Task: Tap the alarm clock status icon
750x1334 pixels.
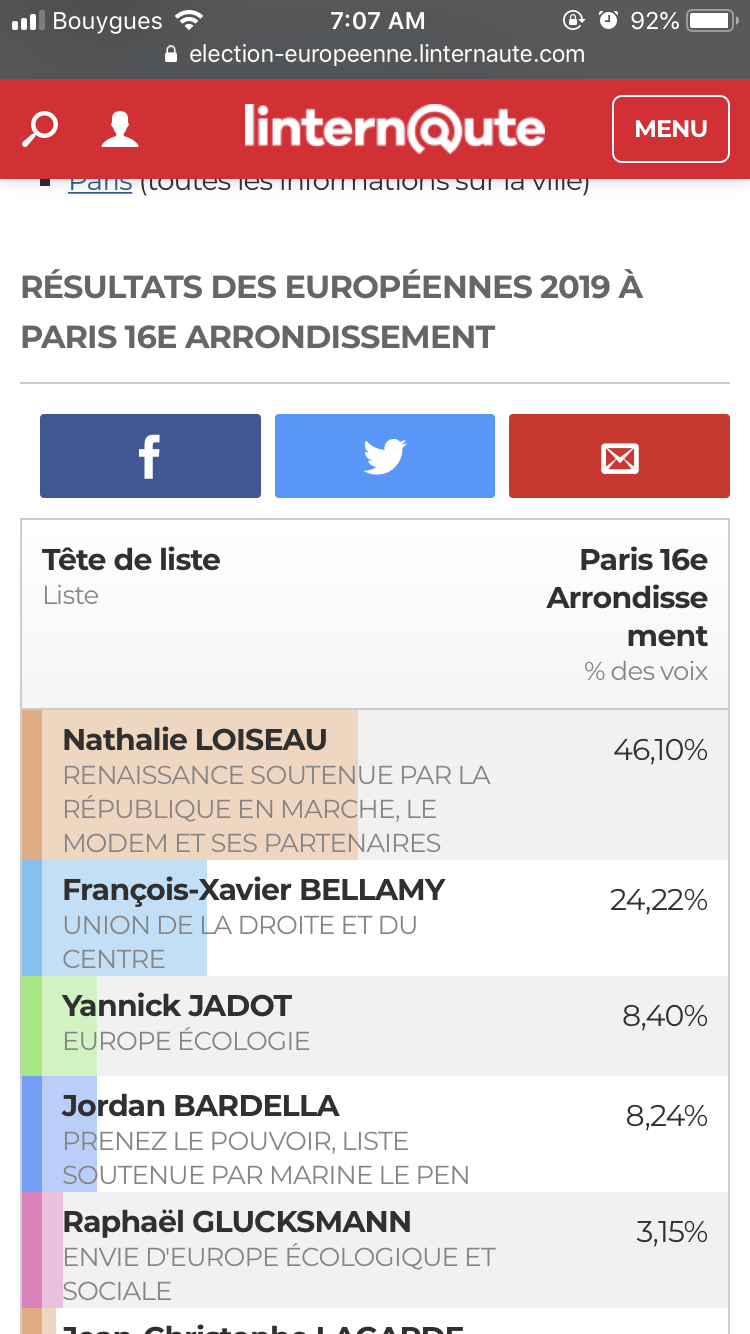Action: point(608,20)
